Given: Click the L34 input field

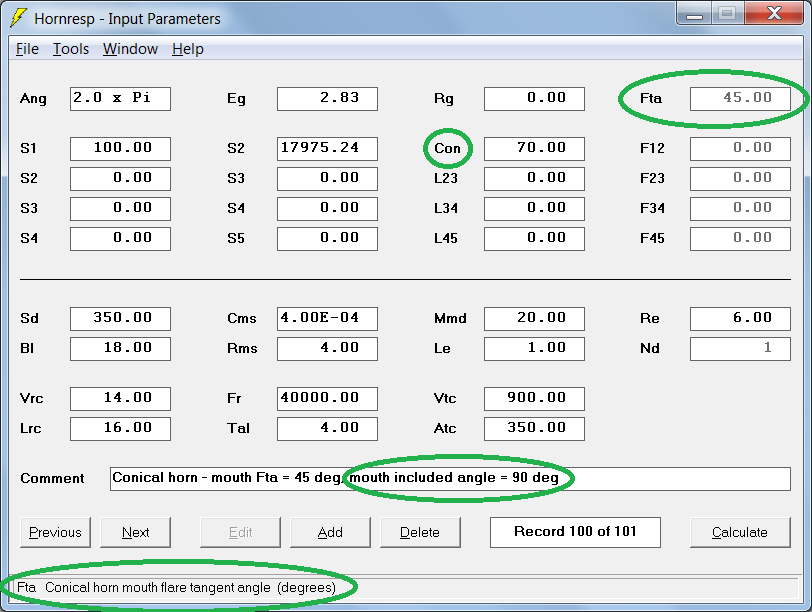Looking at the screenshot, I should pyautogui.click(x=534, y=209).
